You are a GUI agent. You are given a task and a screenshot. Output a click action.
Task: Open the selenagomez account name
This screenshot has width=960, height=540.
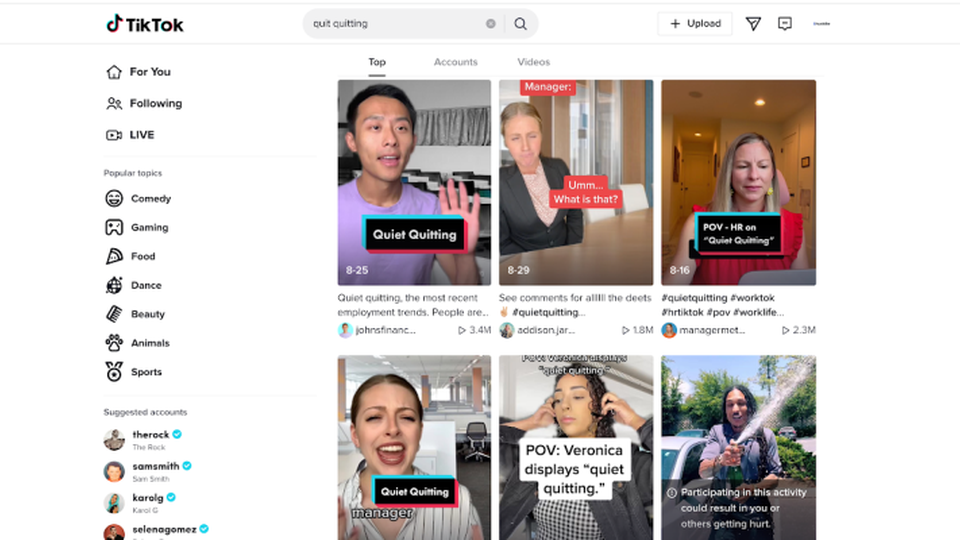click(164, 529)
